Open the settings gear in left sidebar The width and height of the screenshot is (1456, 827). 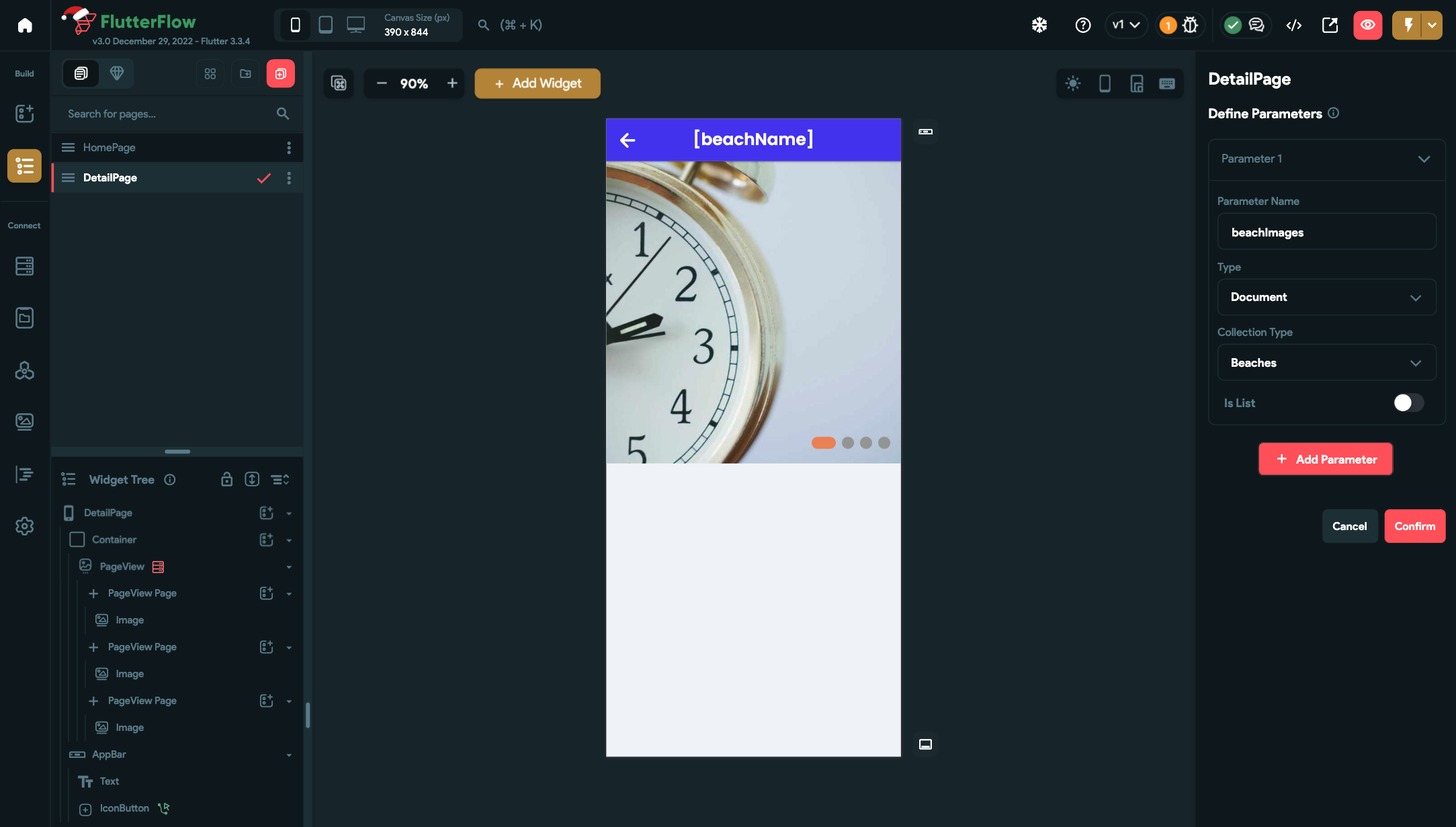point(24,526)
